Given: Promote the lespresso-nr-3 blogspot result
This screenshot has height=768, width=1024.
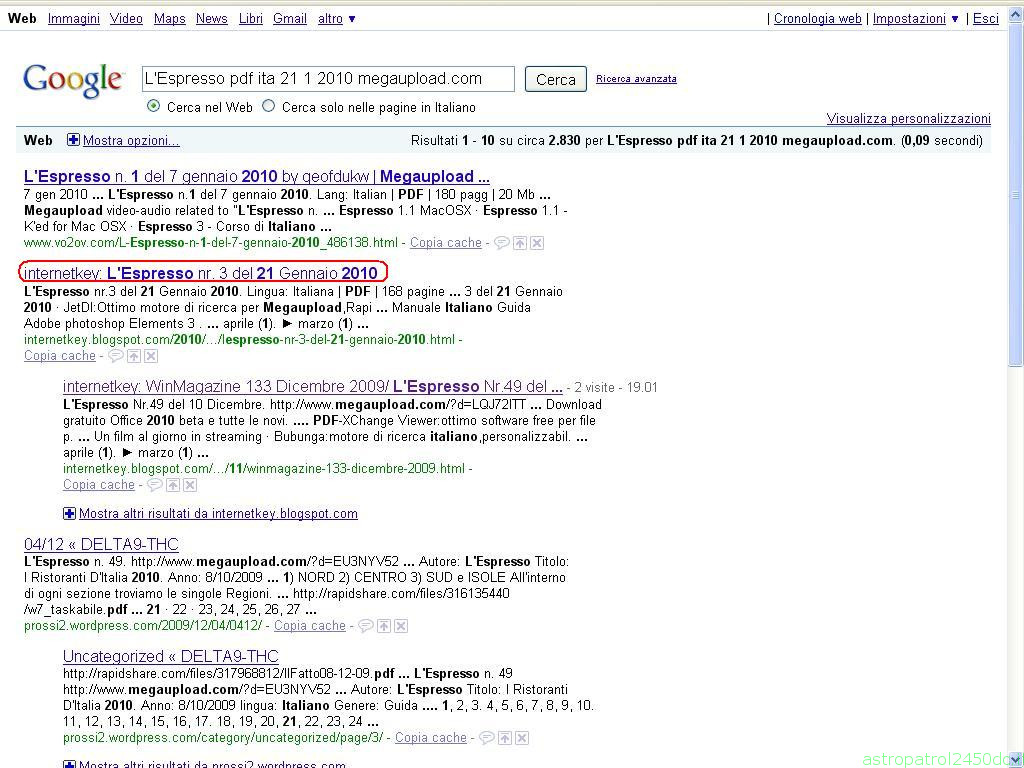Looking at the screenshot, I should tap(134, 356).
